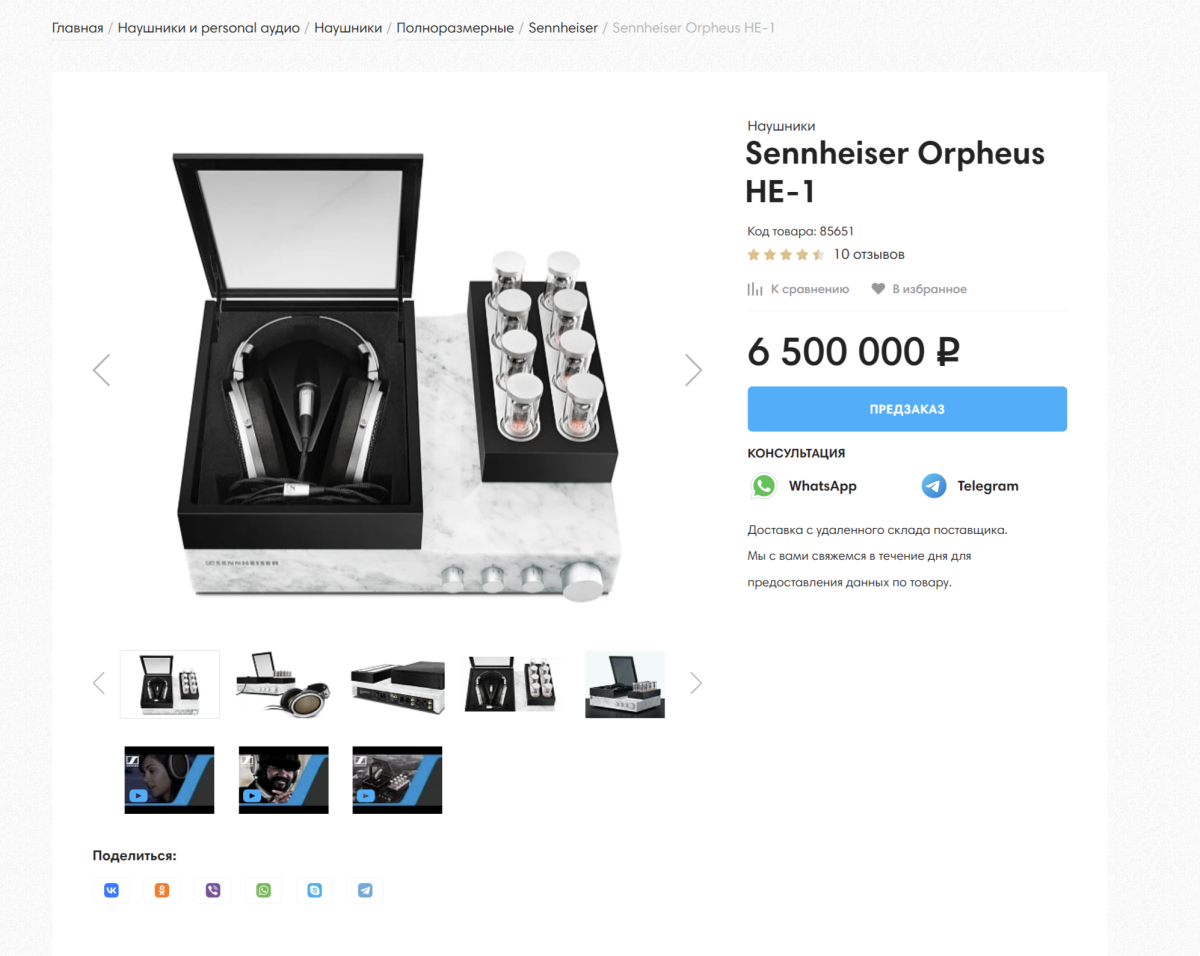
Task: Add product to К сравнению list
Action: click(x=798, y=289)
